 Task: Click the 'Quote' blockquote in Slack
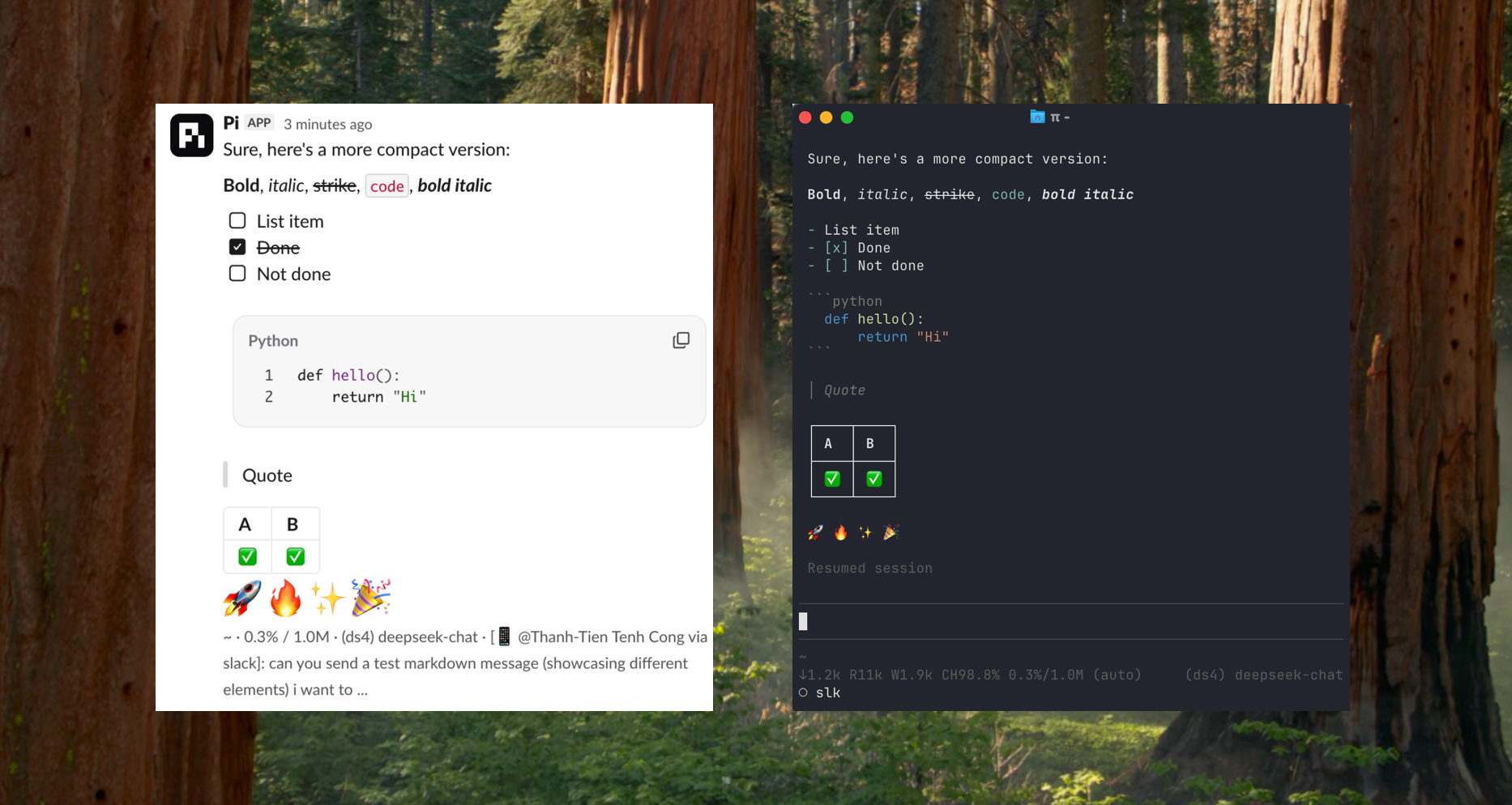coord(267,475)
